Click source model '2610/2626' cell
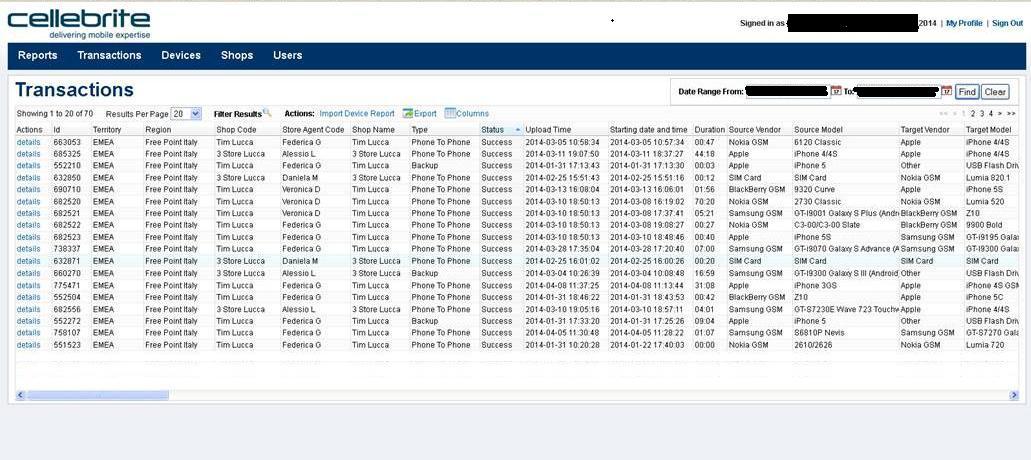 [813, 345]
